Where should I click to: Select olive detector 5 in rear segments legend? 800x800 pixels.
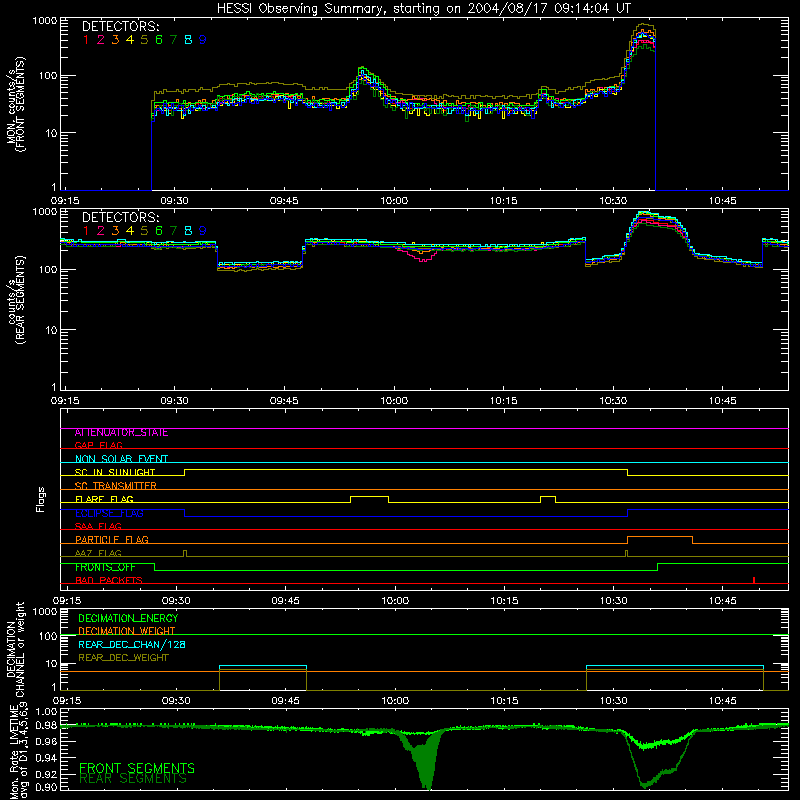pyautogui.click(x=144, y=231)
